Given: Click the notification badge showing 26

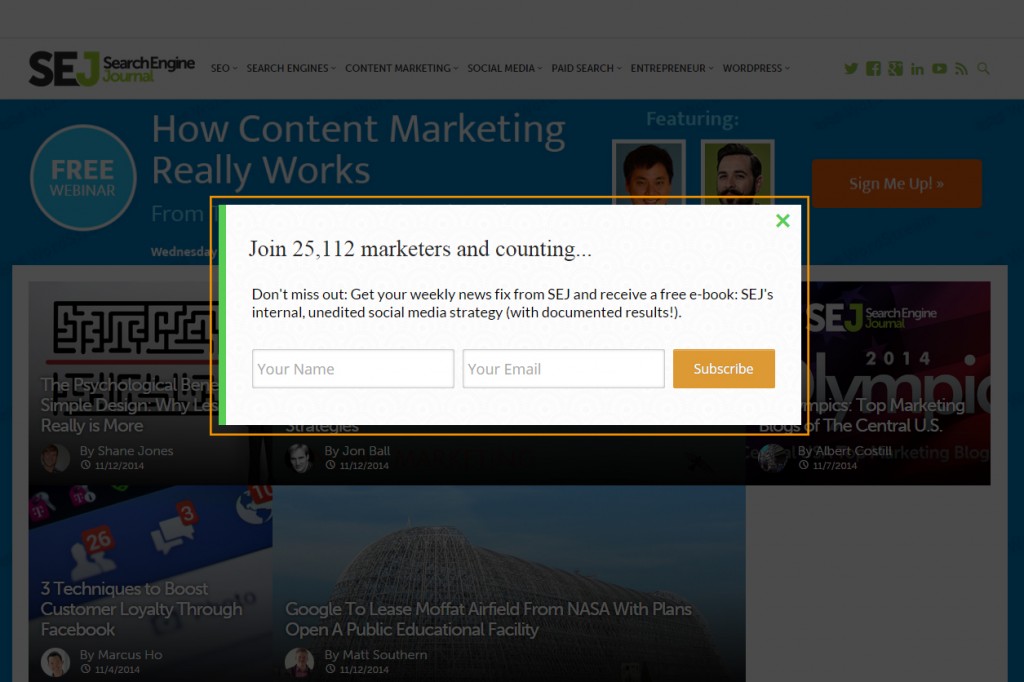Looking at the screenshot, I should point(97,541).
